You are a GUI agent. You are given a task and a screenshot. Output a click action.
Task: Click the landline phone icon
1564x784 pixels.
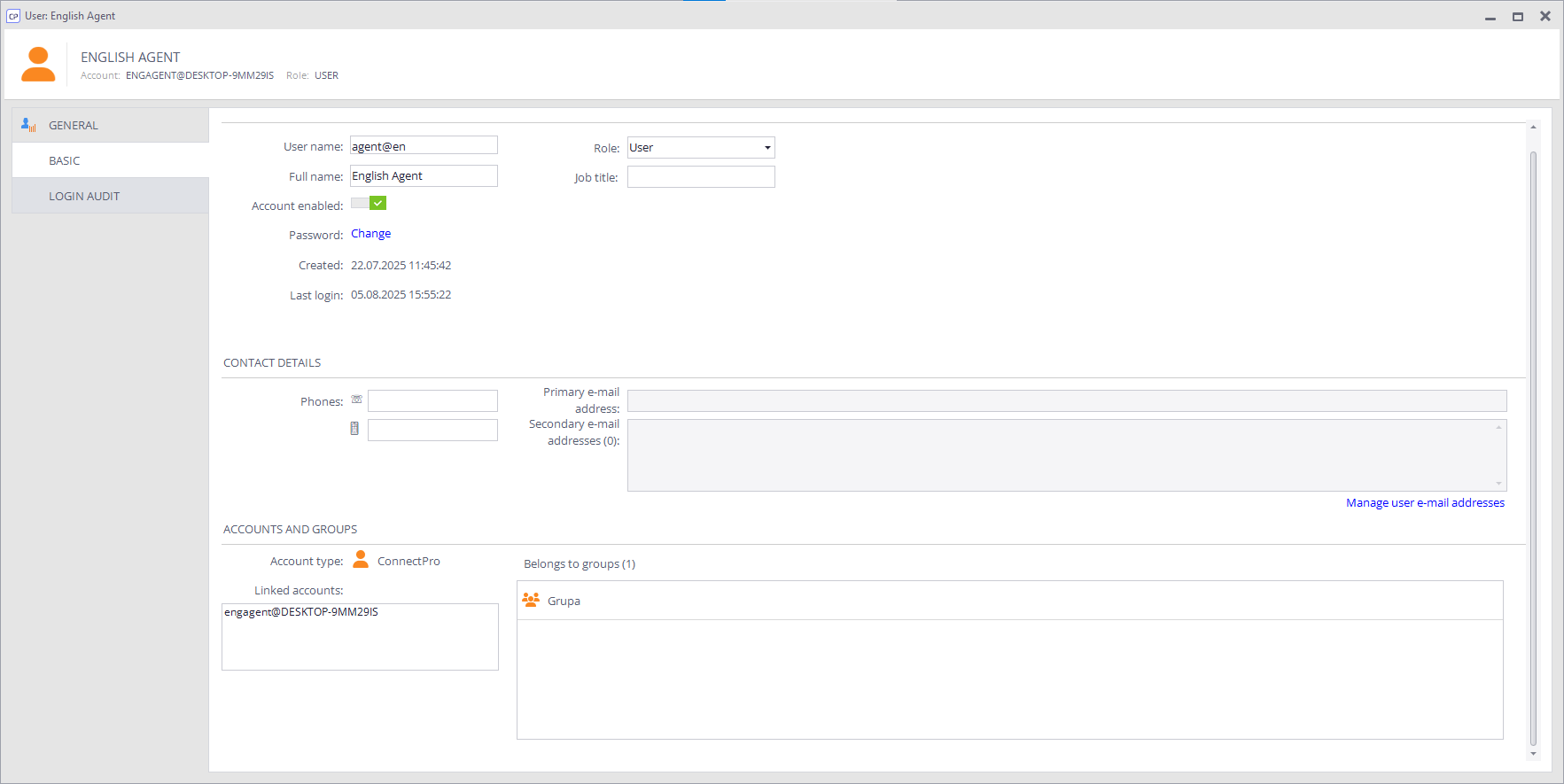pos(356,400)
